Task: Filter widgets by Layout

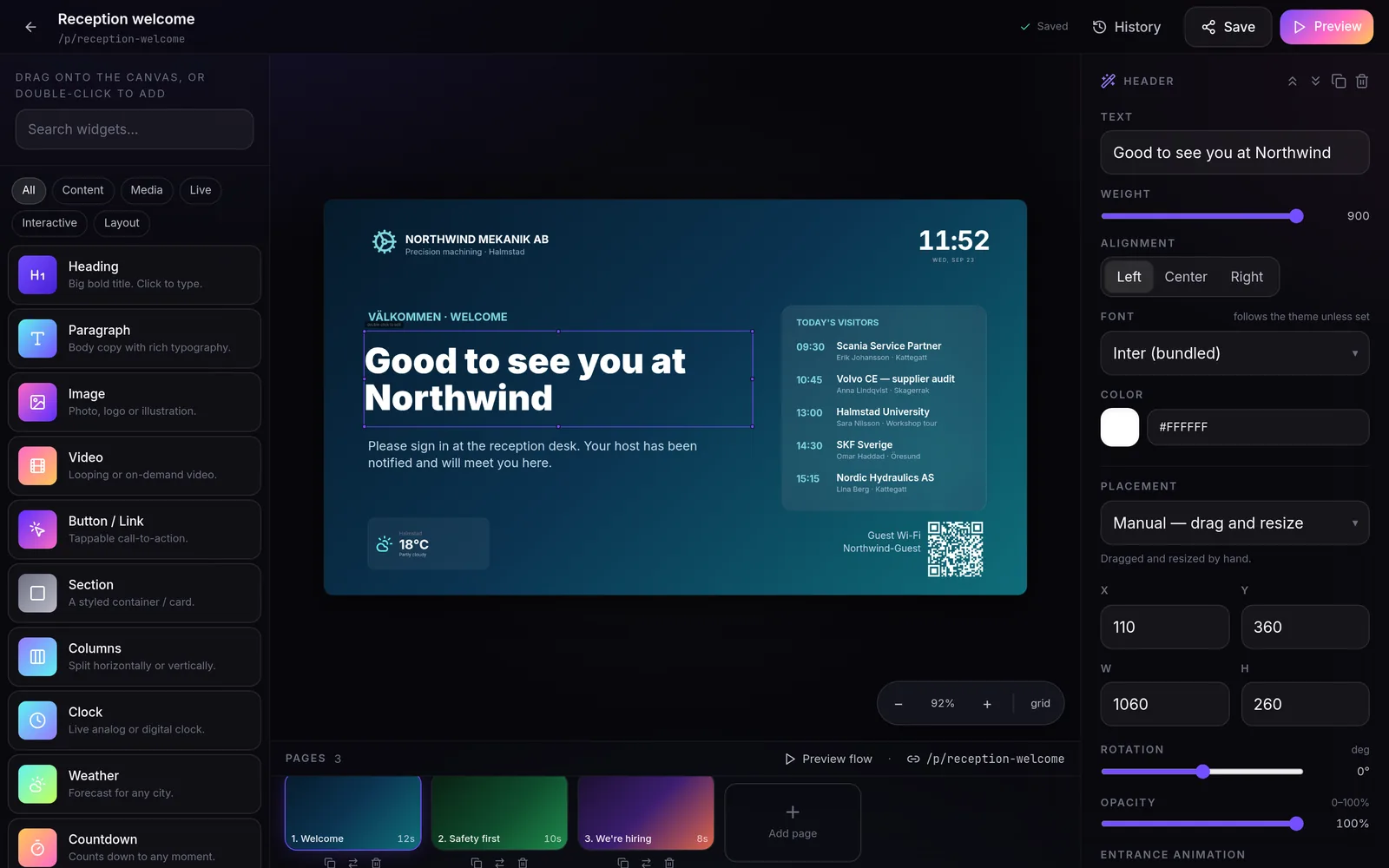Action: pos(122,223)
